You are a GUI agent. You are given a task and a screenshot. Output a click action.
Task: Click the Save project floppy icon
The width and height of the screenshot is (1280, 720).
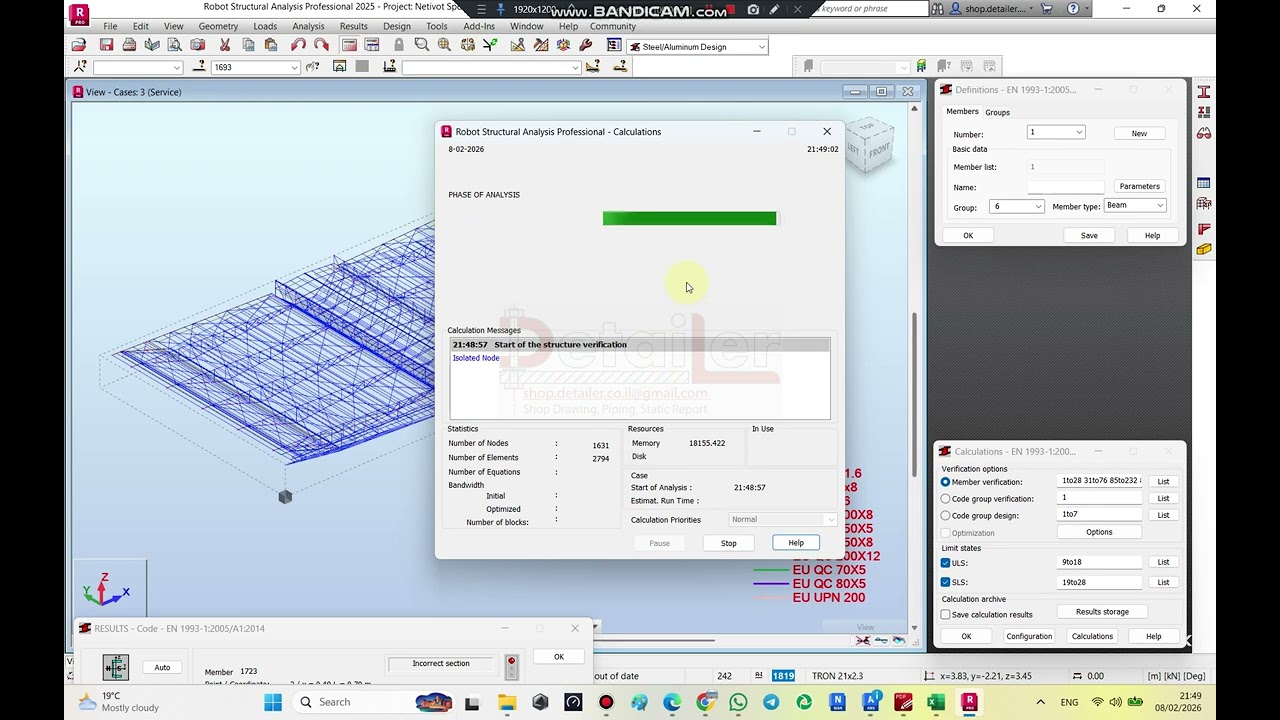click(x=106, y=45)
